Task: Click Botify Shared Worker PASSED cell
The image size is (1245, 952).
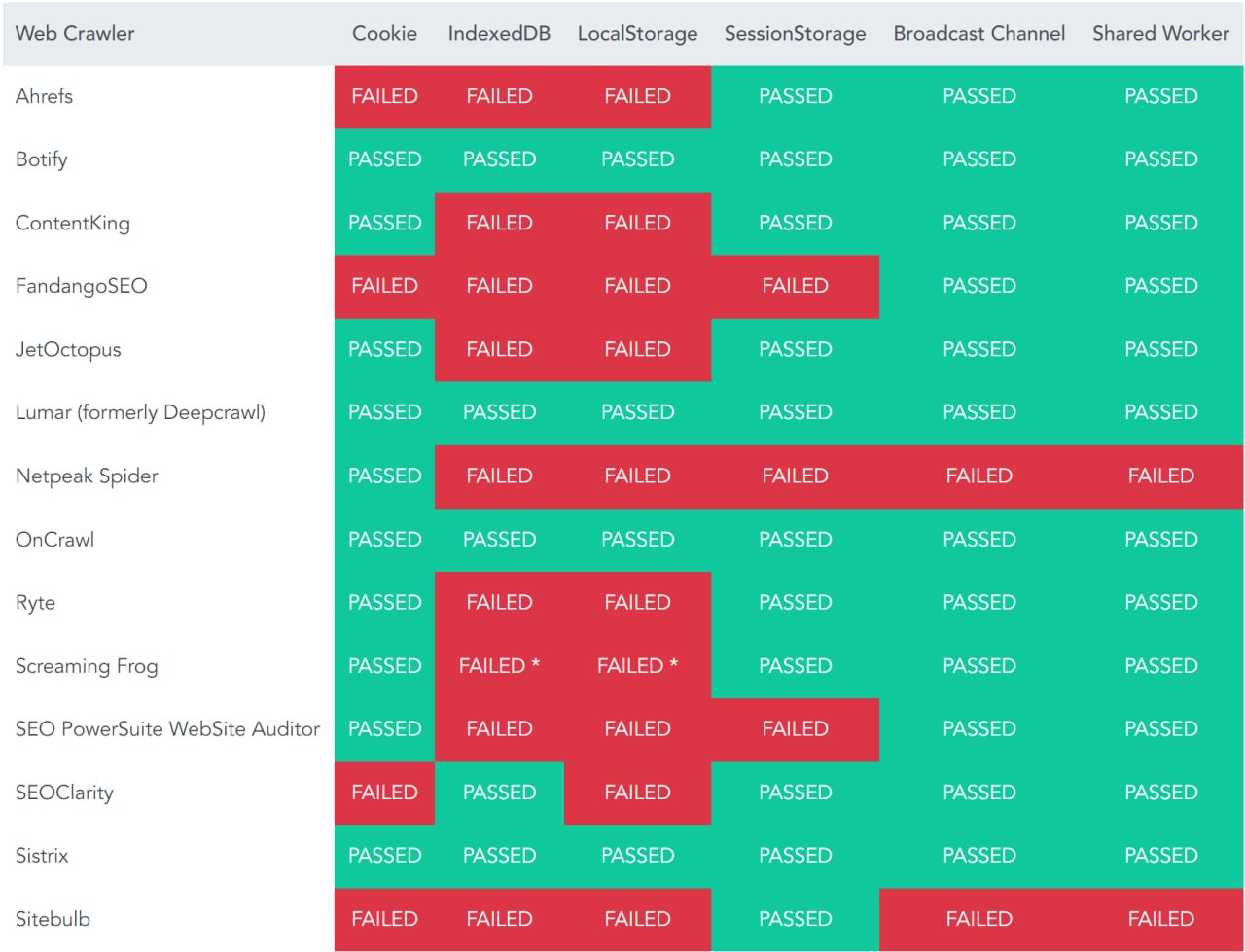Action: 1160,159
